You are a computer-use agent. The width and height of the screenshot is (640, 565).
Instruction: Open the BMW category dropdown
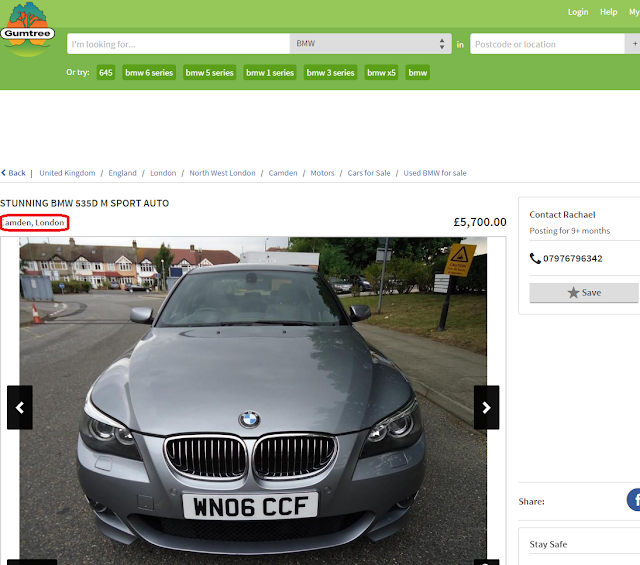pos(371,44)
